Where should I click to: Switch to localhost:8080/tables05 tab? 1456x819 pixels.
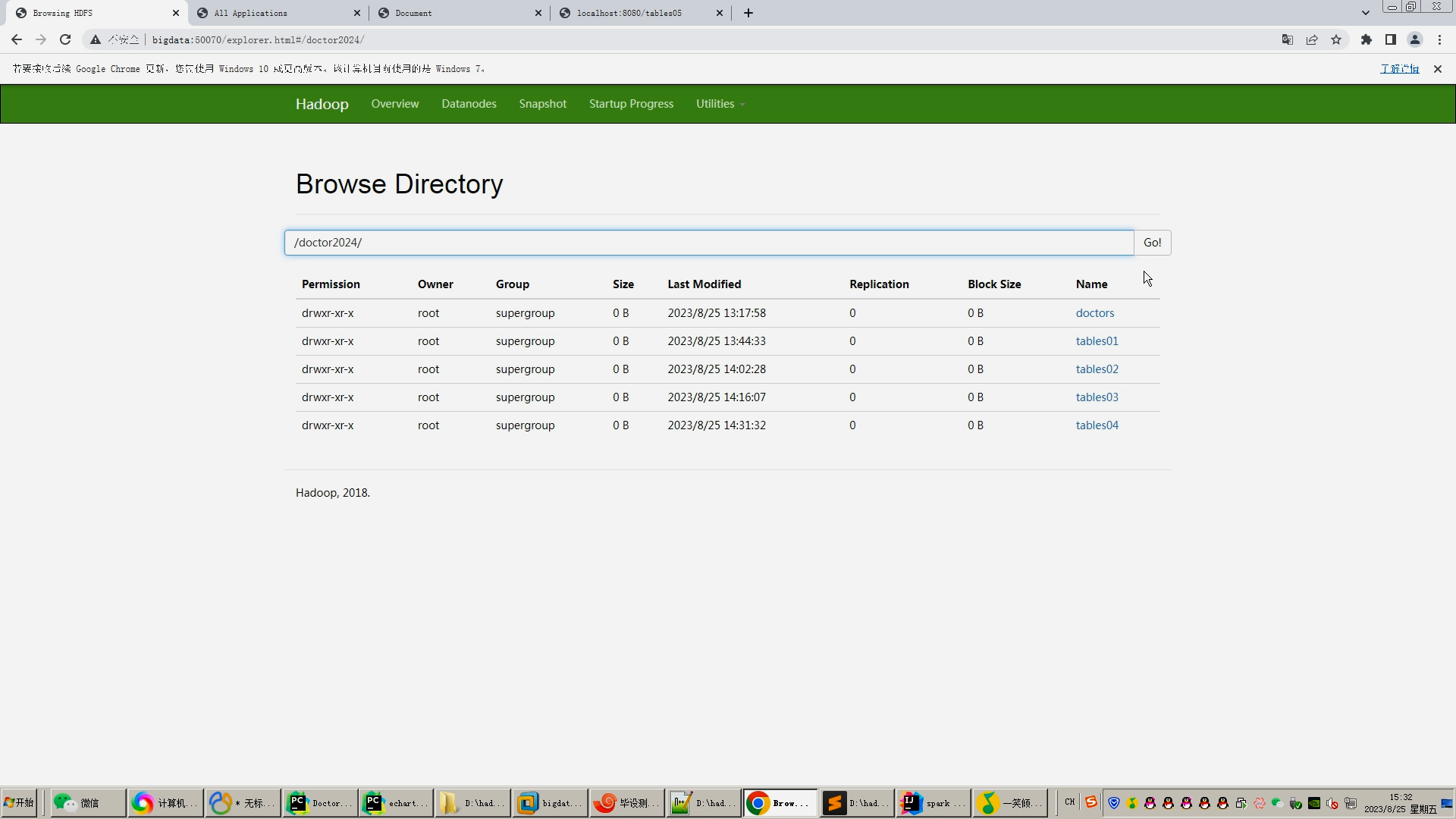coord(641,13)
